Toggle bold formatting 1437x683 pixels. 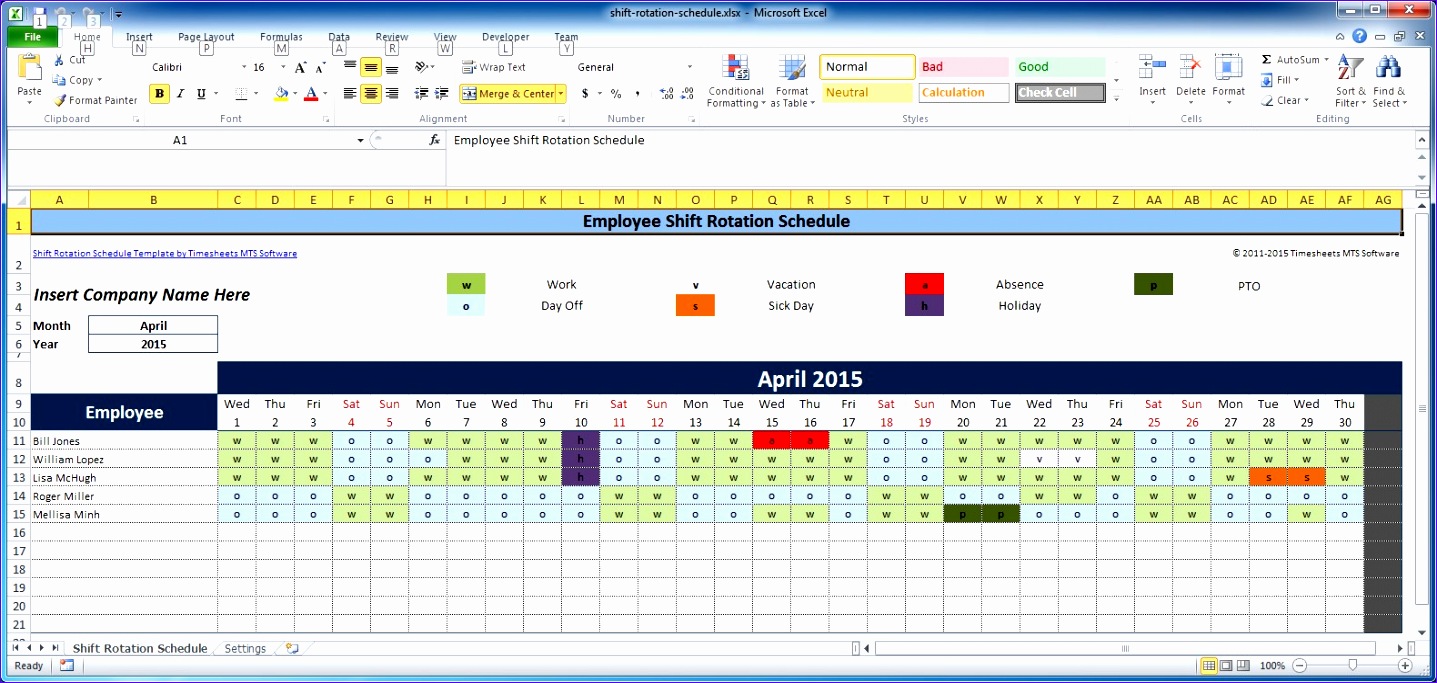[x=158, y=93]
